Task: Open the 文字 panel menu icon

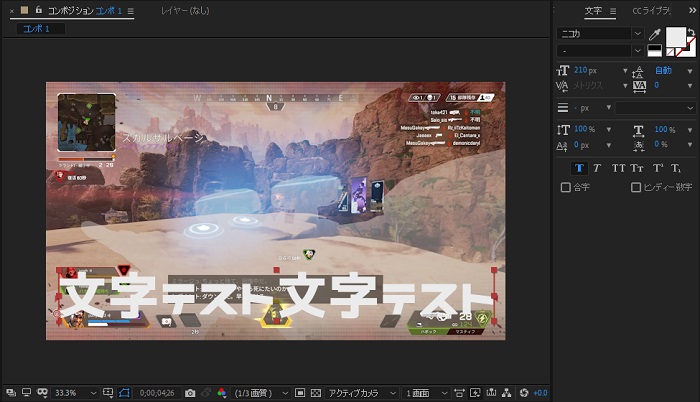Action: 613,11
